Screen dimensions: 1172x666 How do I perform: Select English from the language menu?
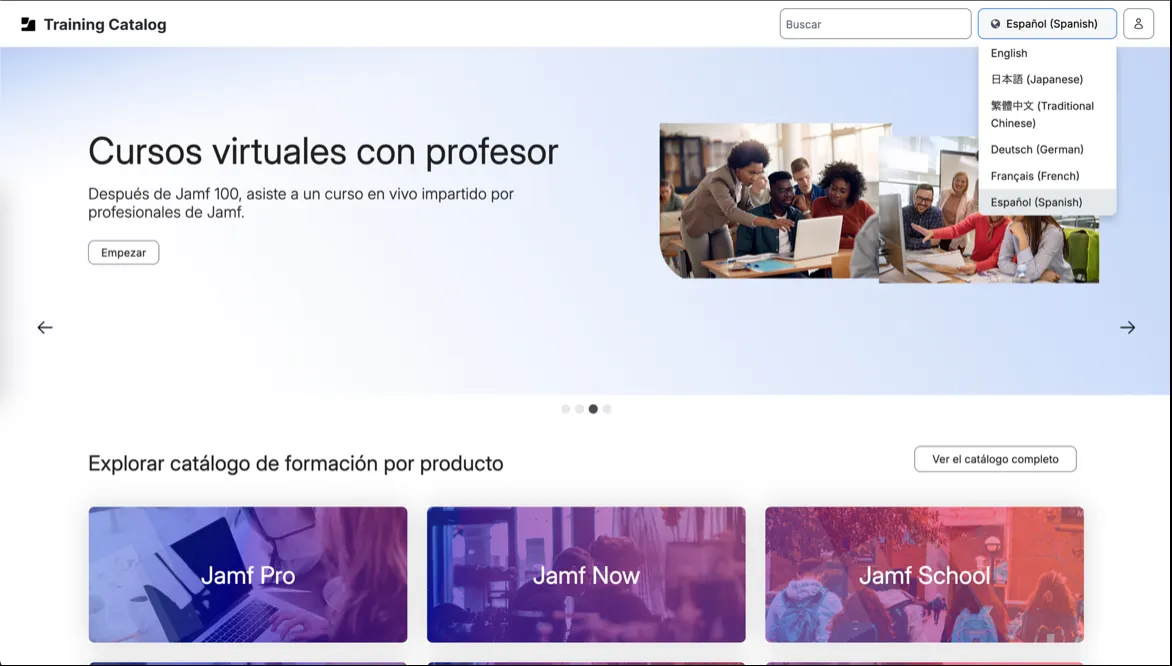(1008, 53)
